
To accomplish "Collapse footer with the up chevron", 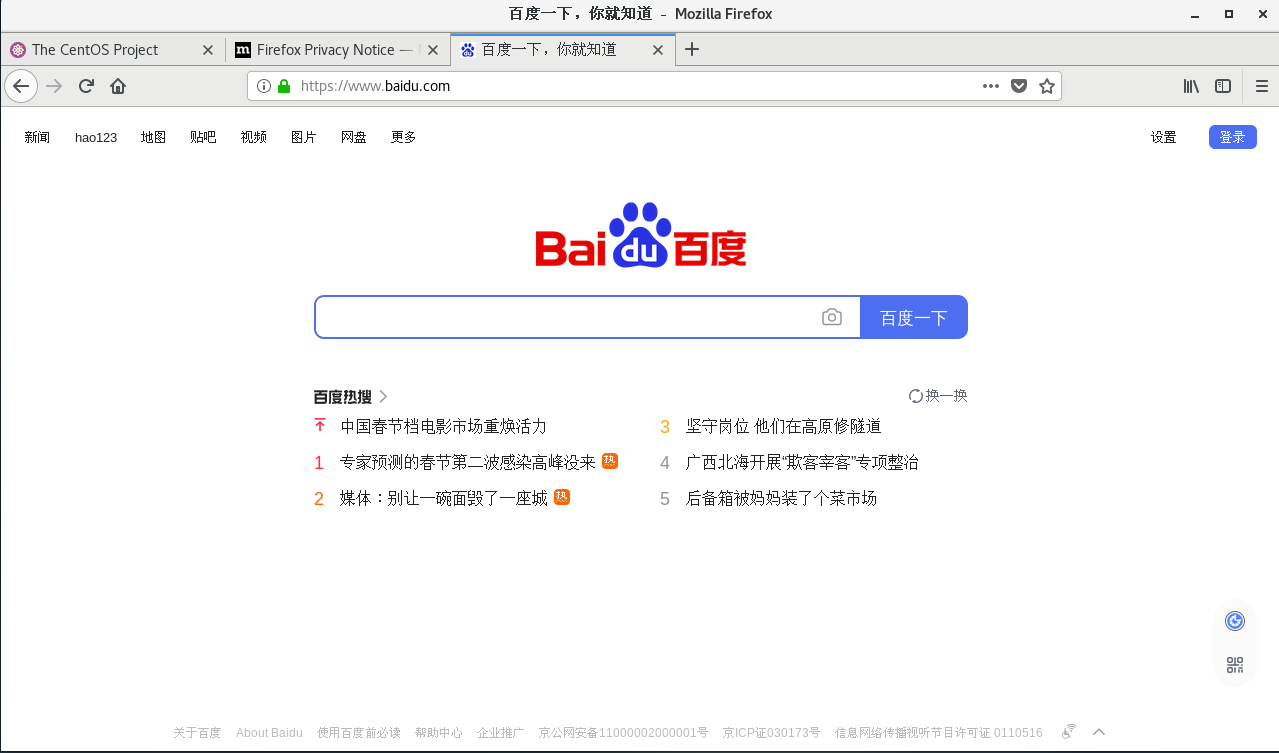I will tap(1099, 732).
